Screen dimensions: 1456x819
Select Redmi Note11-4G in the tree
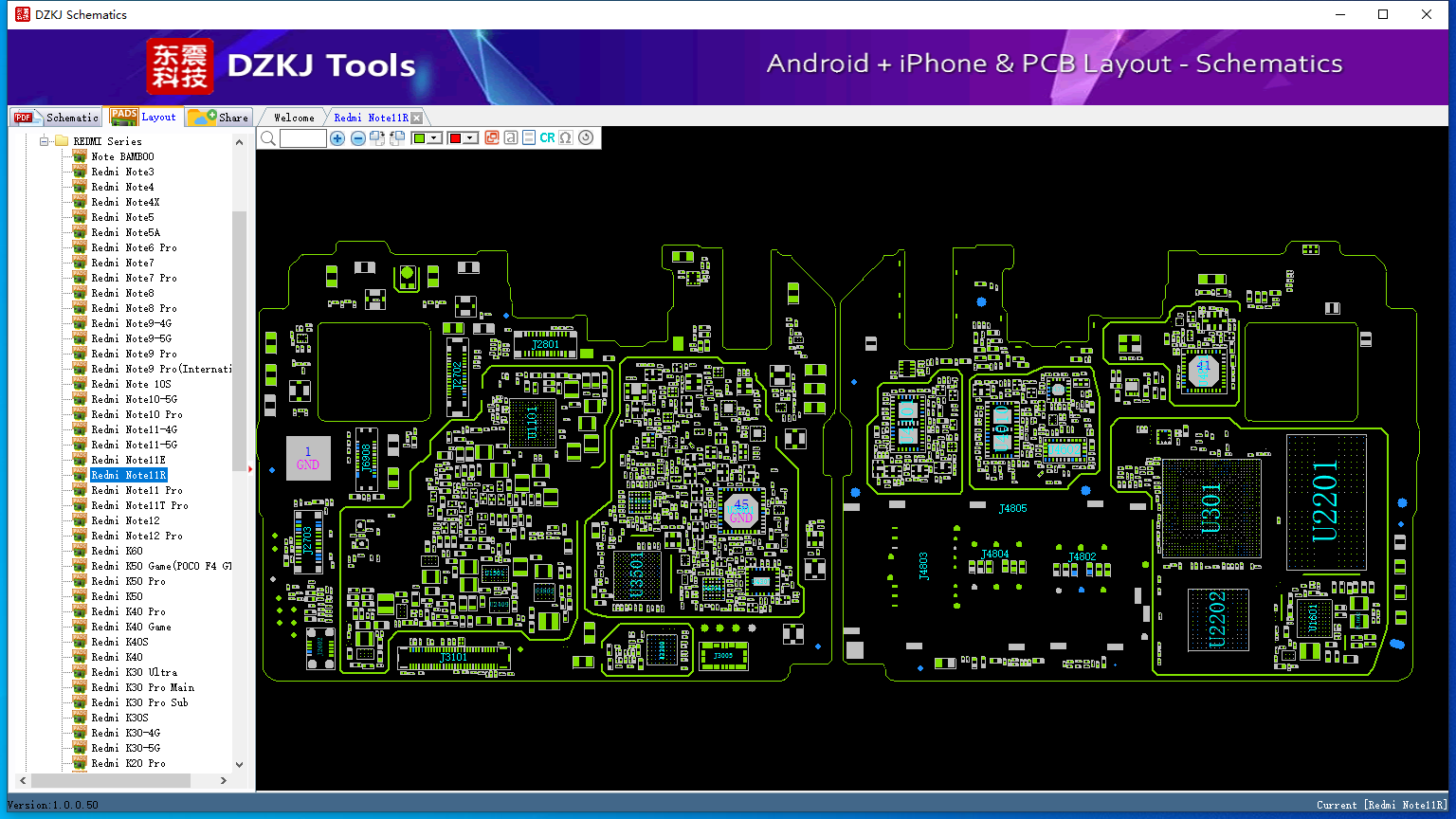tap(135, 429)
